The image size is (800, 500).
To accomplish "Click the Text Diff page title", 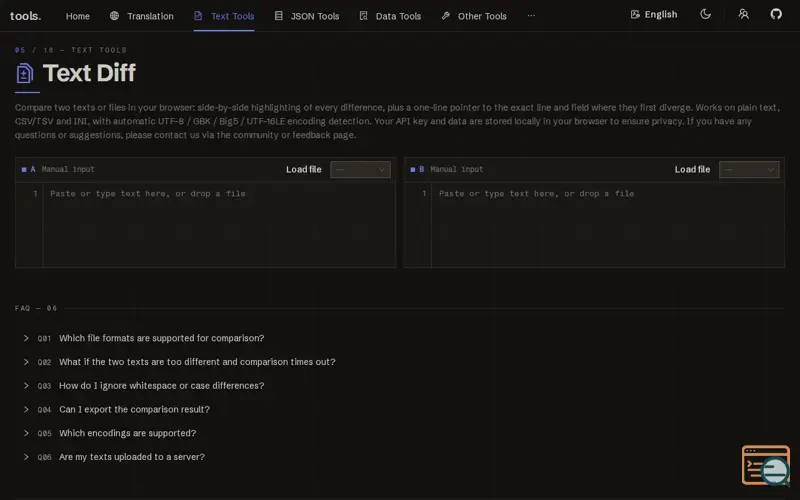I will point(89,73).
